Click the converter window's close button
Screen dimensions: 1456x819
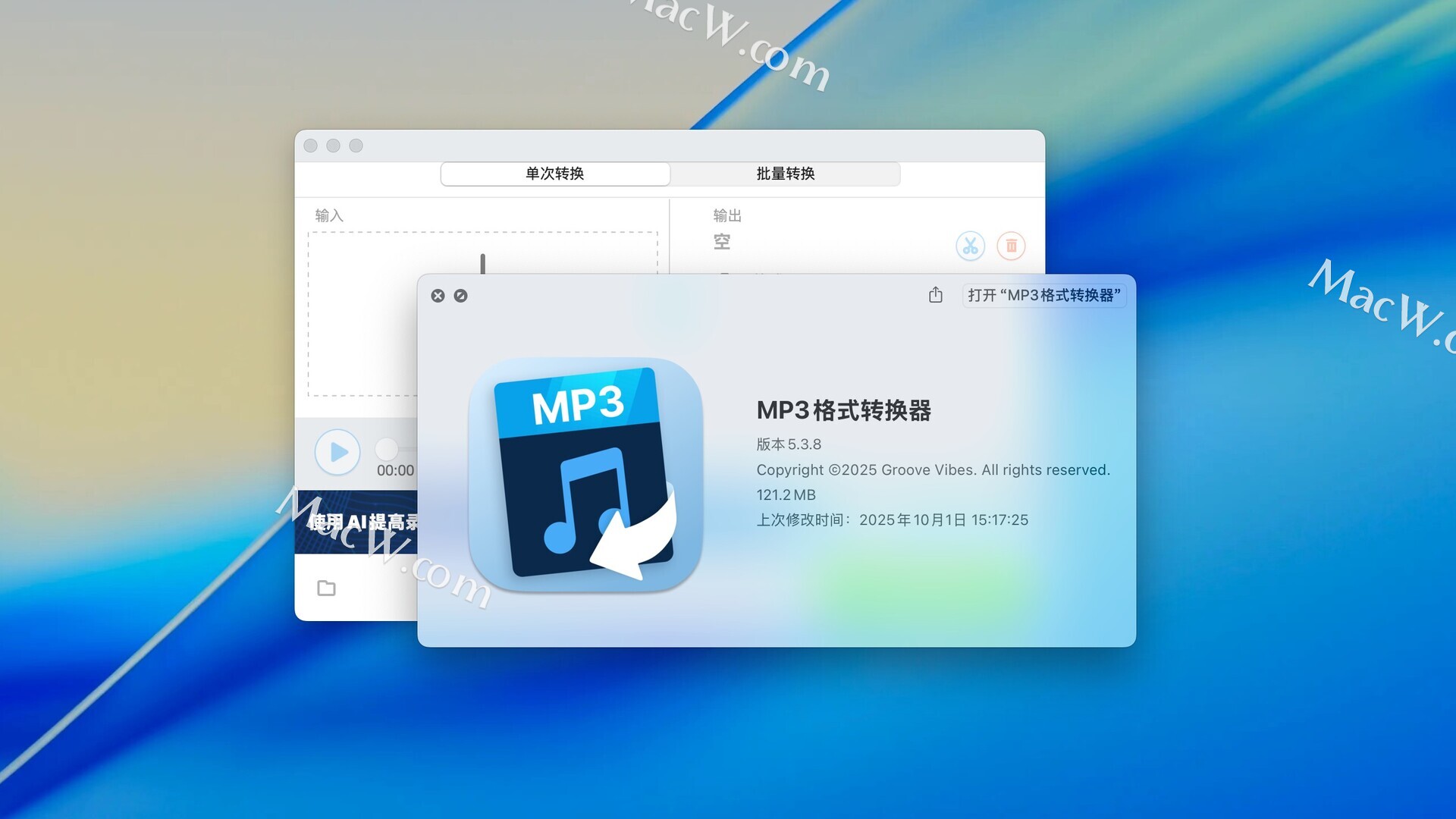pos(310,146)
